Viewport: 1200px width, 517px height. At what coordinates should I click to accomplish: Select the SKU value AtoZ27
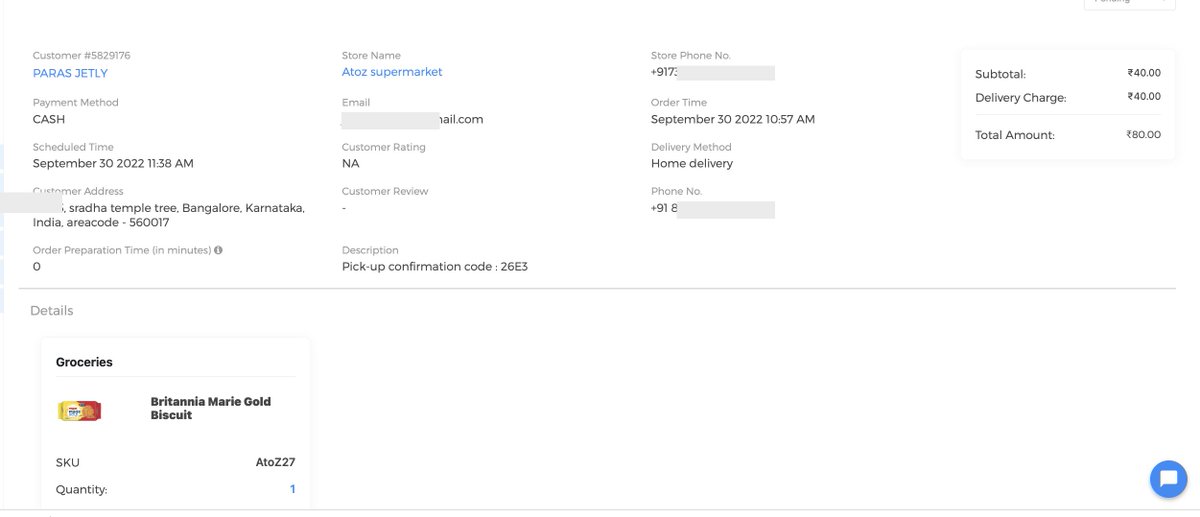coord(276,462)
